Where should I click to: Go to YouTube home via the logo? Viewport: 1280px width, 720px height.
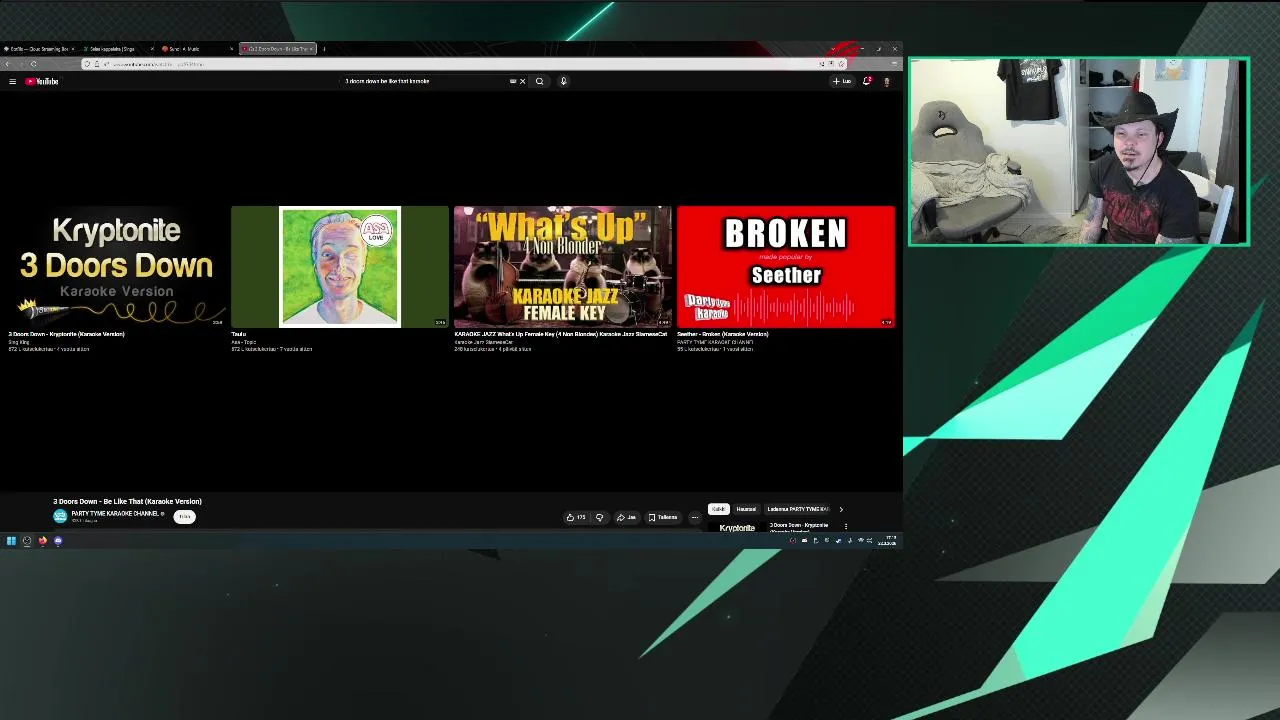(42, 81)
